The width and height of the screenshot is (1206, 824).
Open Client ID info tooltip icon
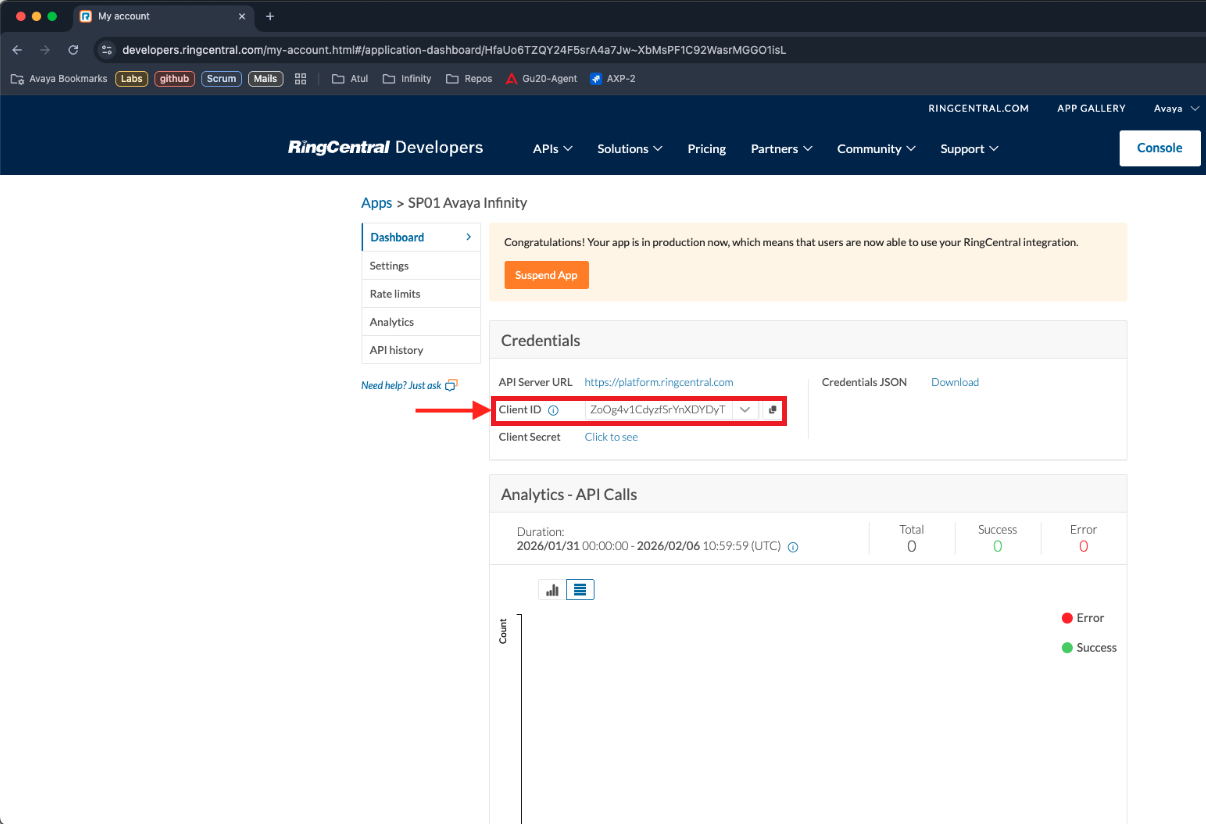tap(553, 410)
